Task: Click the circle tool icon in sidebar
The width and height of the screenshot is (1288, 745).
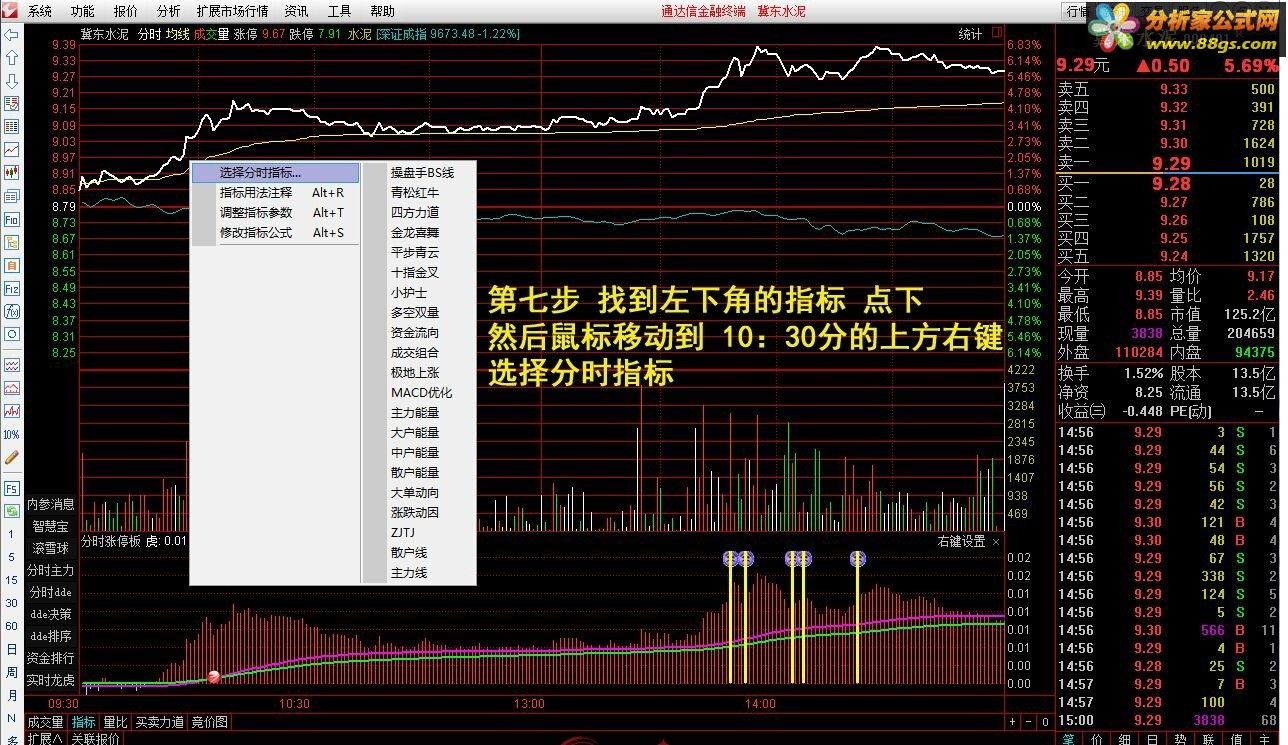Action: (x=11, y=334)
